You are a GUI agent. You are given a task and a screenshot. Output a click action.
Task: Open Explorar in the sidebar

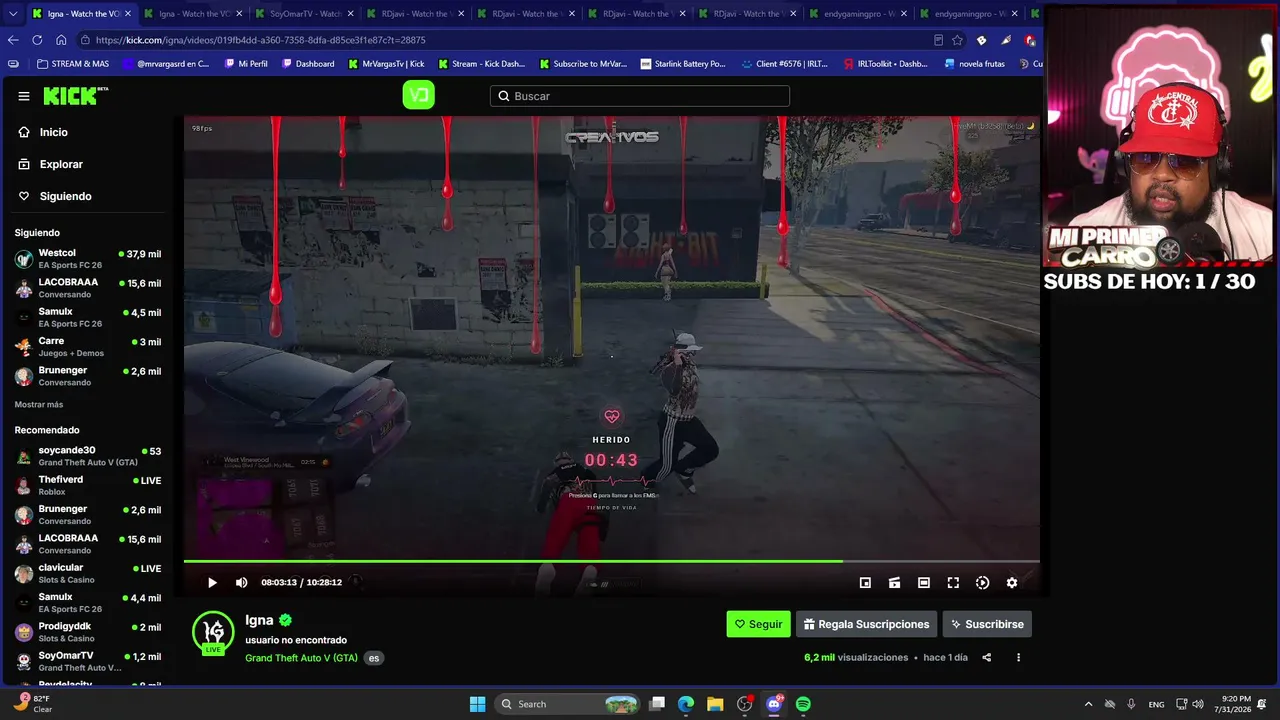click(60, 164)
